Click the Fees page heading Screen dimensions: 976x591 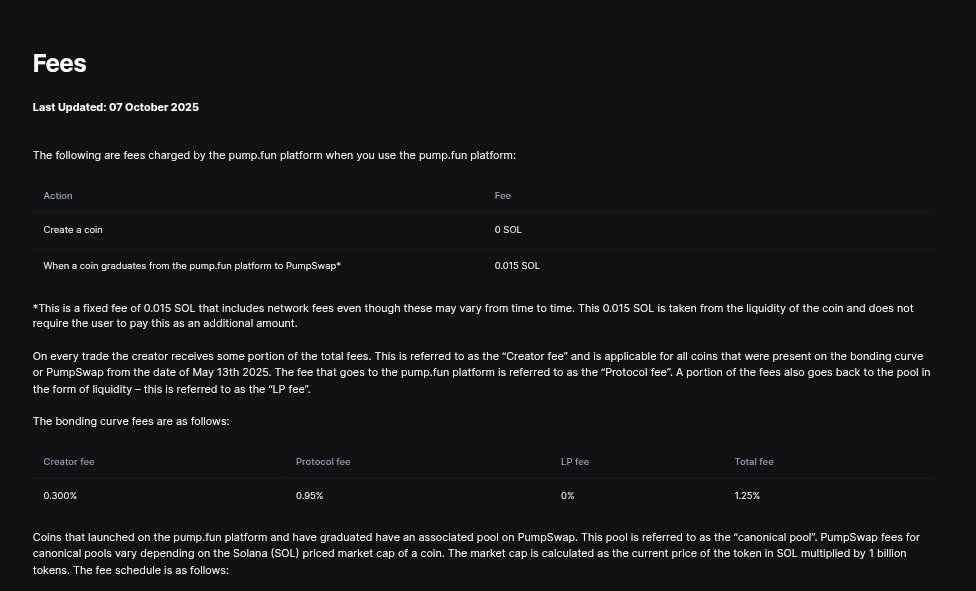pyautogui.click(x=59, y=63)
